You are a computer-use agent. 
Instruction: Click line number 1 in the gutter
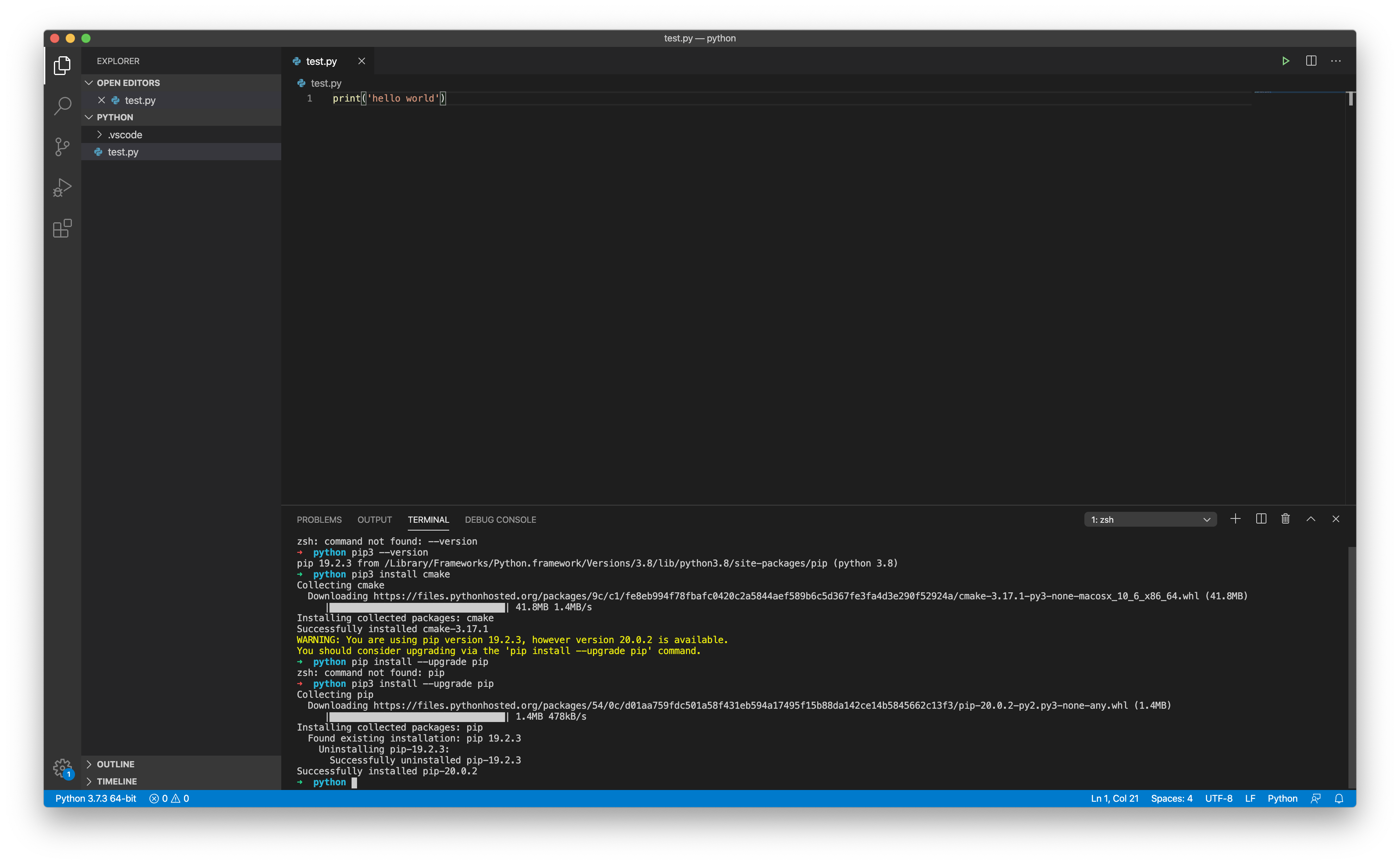(309, 98)
